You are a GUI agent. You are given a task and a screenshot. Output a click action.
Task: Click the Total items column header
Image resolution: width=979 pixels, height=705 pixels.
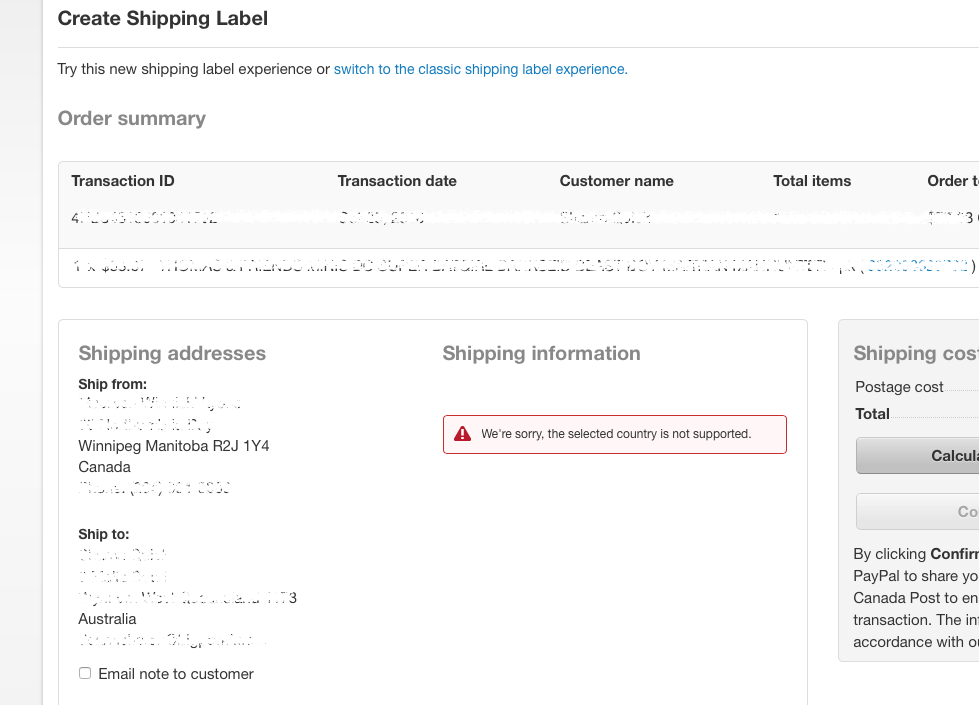tap(812, 181)
